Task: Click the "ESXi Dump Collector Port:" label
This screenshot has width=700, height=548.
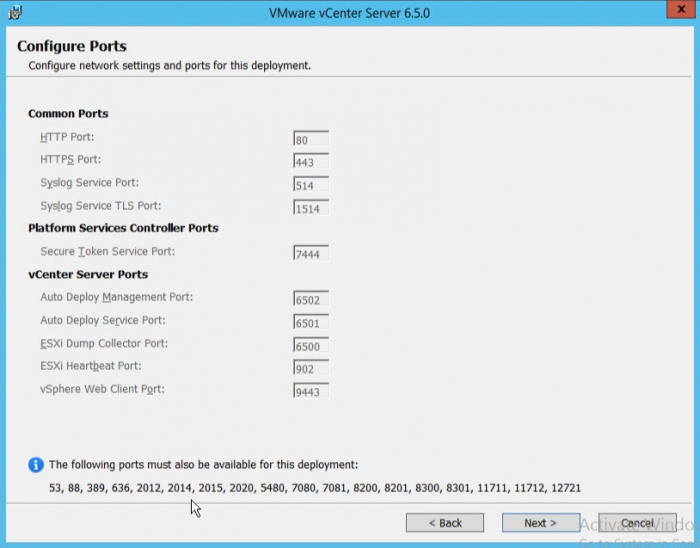Action: (104, 344)
